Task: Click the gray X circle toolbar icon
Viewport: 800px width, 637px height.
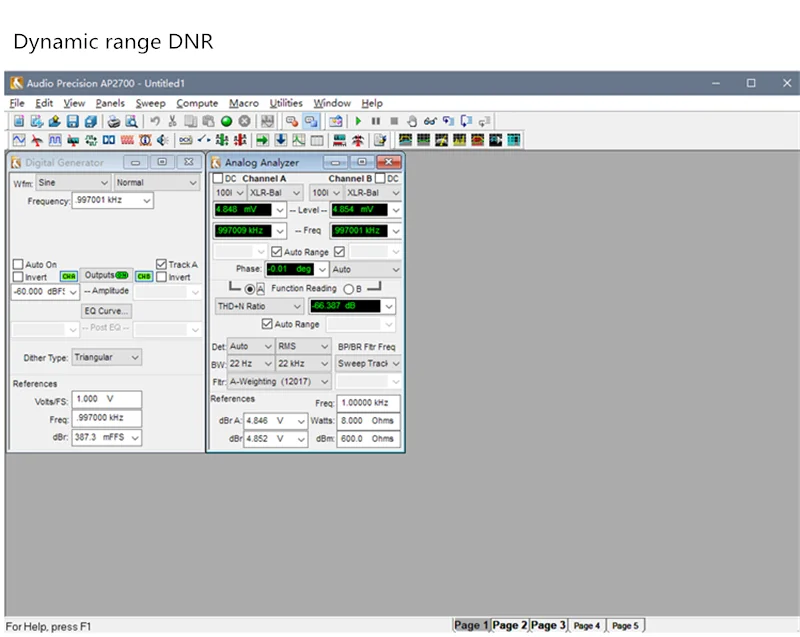Action: click(244, 121)
